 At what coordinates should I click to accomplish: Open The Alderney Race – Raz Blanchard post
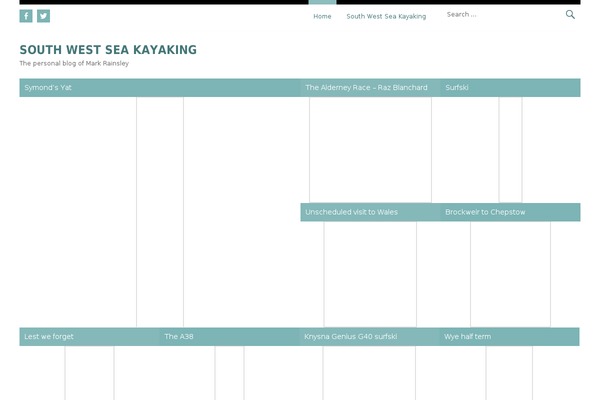366,88
